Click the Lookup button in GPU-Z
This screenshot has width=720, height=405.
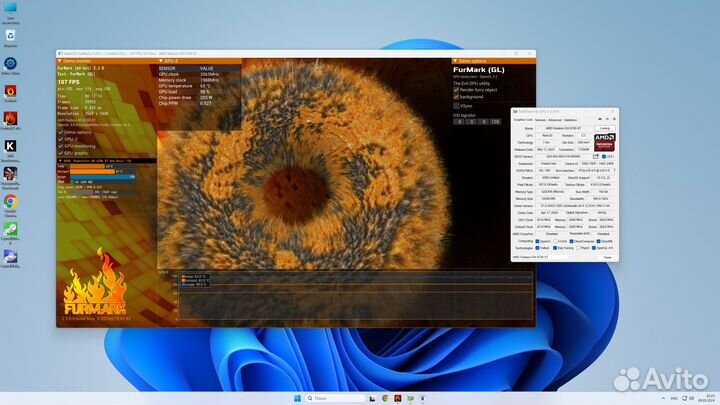coord(605,128)
